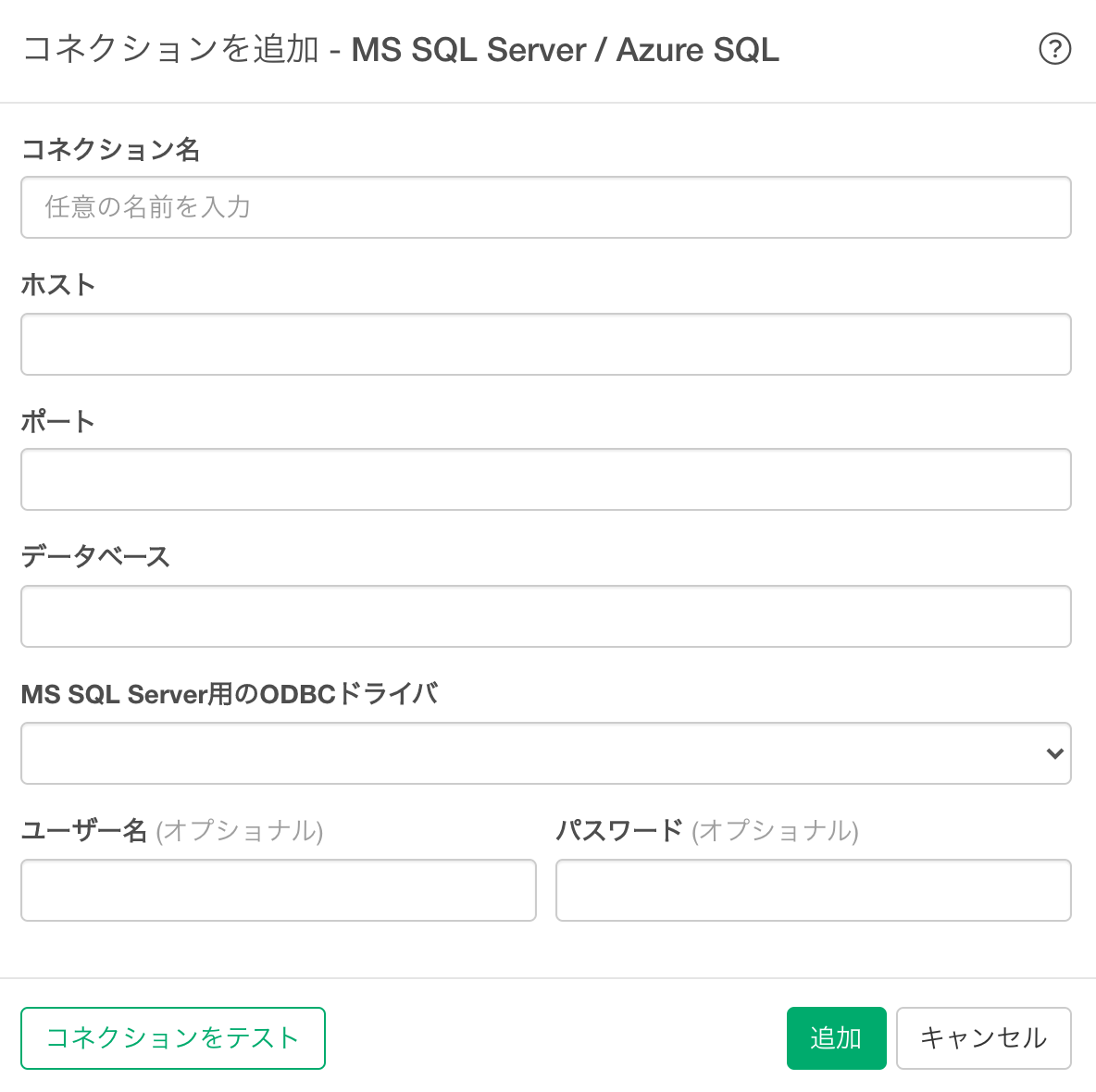The image size is (1096, 1092).
Task: Click into the データベース field
Action: (546, 616)
